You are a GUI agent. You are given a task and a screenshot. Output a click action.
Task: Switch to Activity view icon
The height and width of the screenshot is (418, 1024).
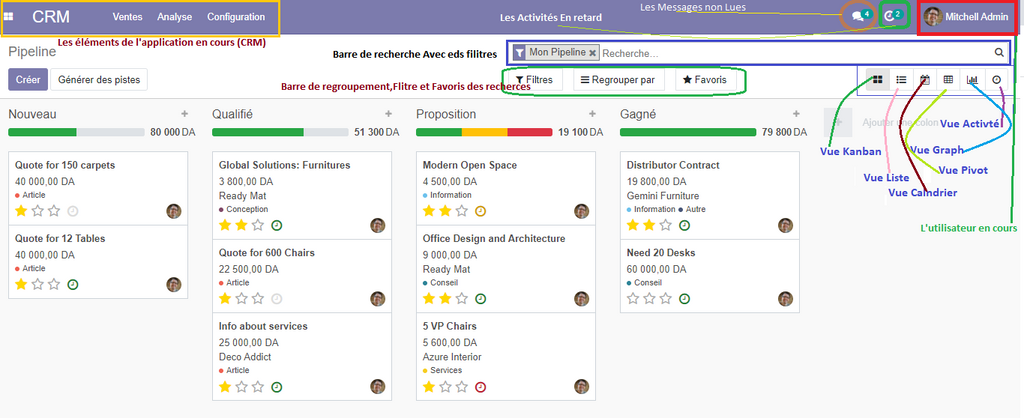(996, 79)
